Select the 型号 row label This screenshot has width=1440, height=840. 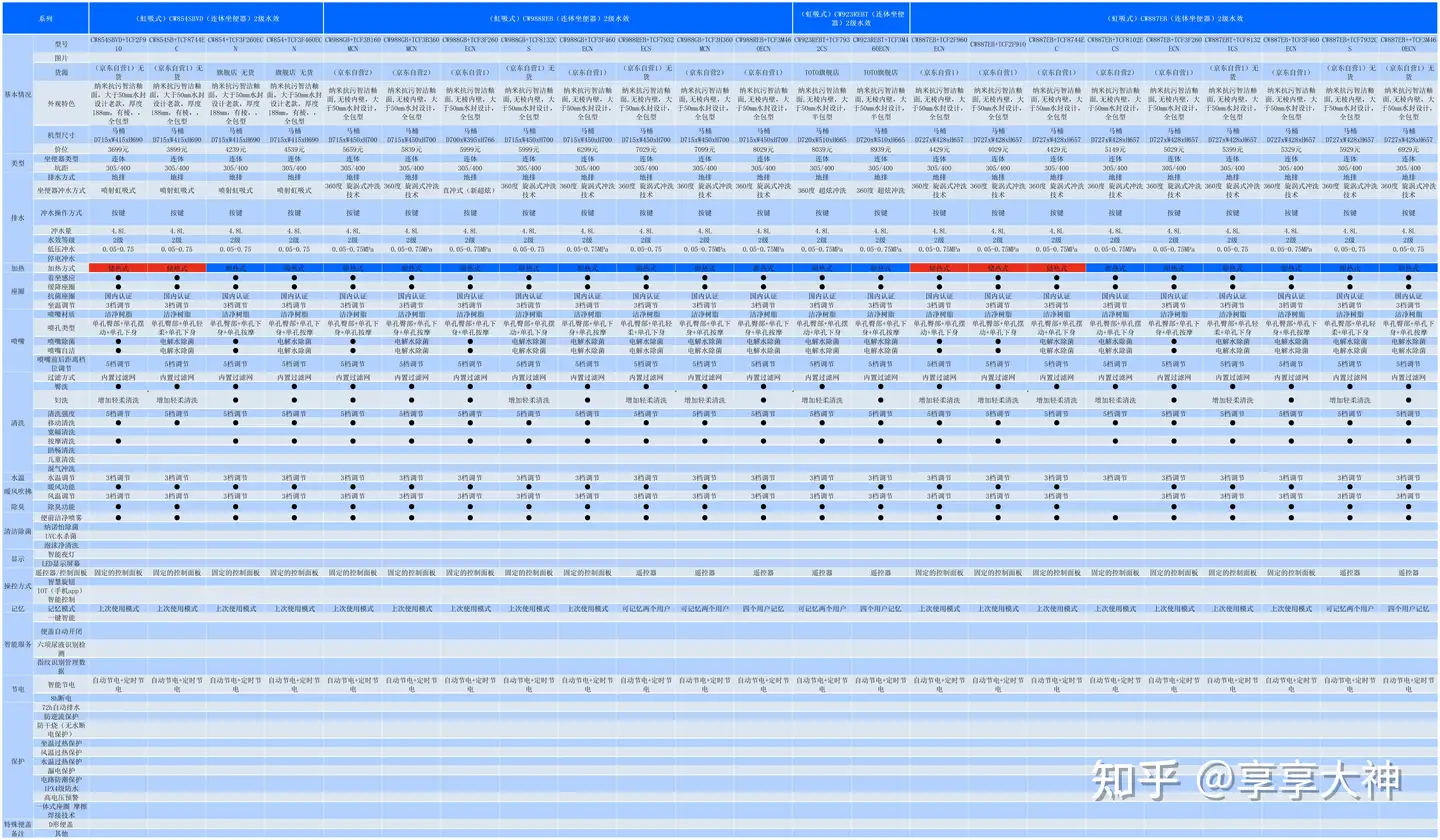61,44
